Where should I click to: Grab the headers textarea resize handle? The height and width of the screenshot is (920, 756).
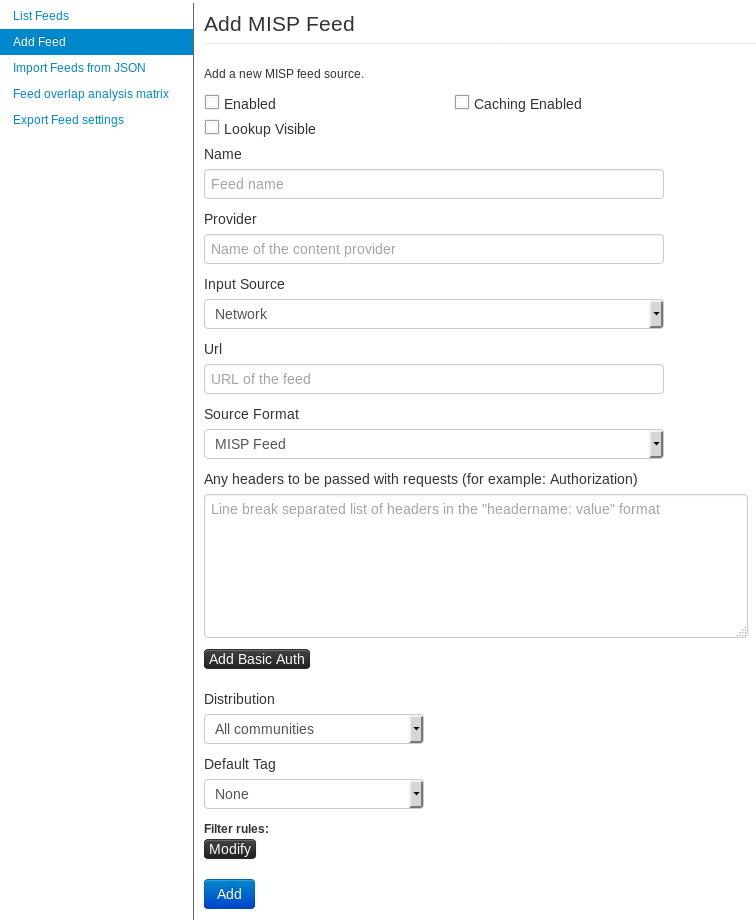point(741,632)
